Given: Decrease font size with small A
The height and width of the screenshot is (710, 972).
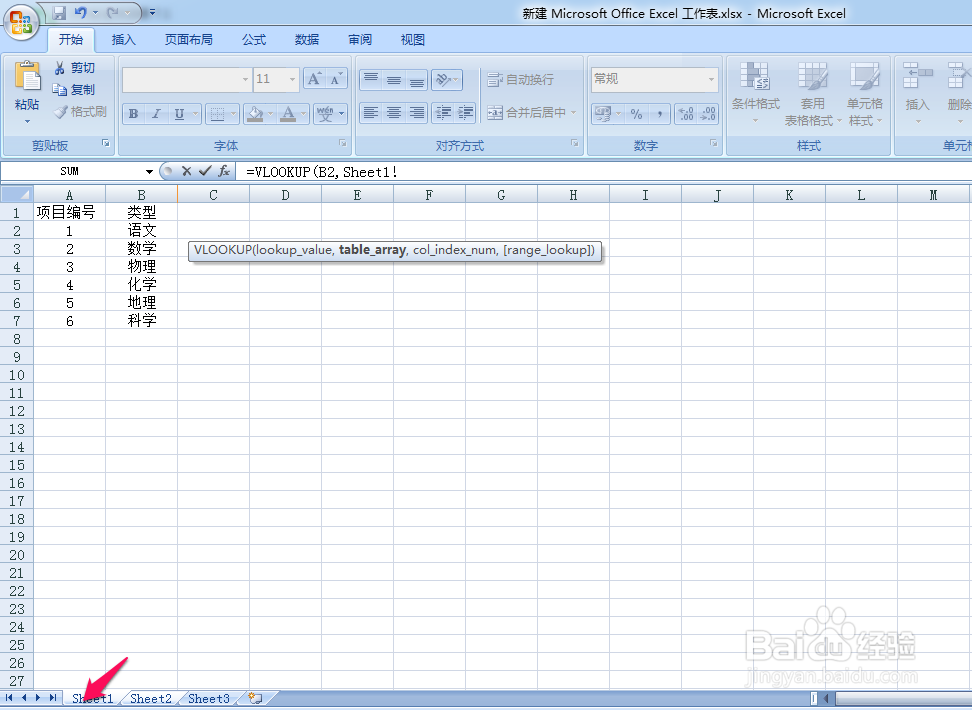Looking at the screenshot, I should [x=335, y=79].
